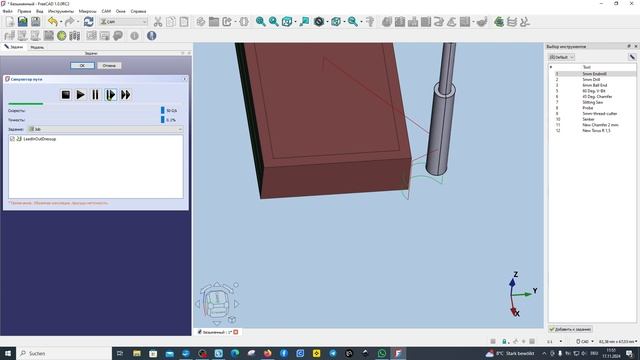Viewport: 640px width, 360px height.
Task: Adjust the simulation speed slider
Action: tap(162, 110)
